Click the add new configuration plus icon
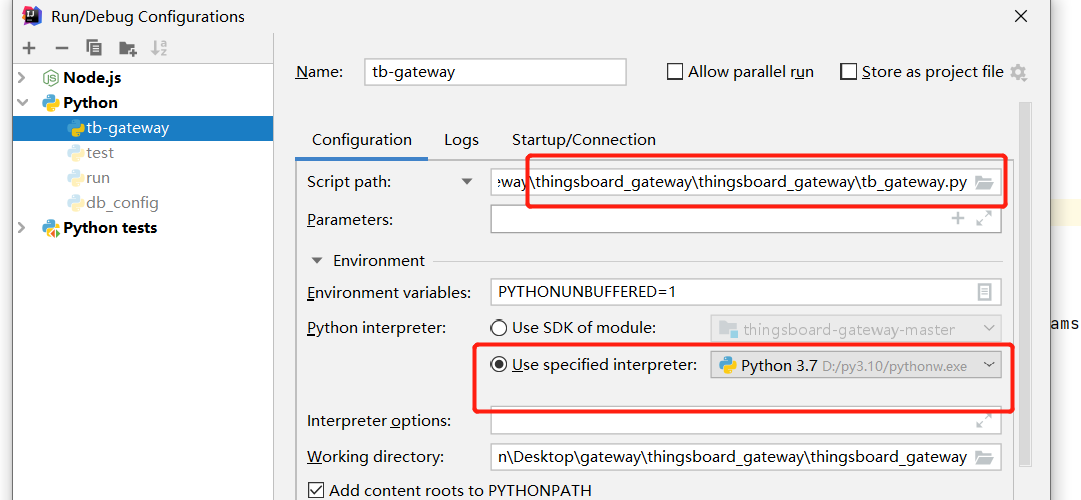The image size is (1081, 500). pos(29,48)
